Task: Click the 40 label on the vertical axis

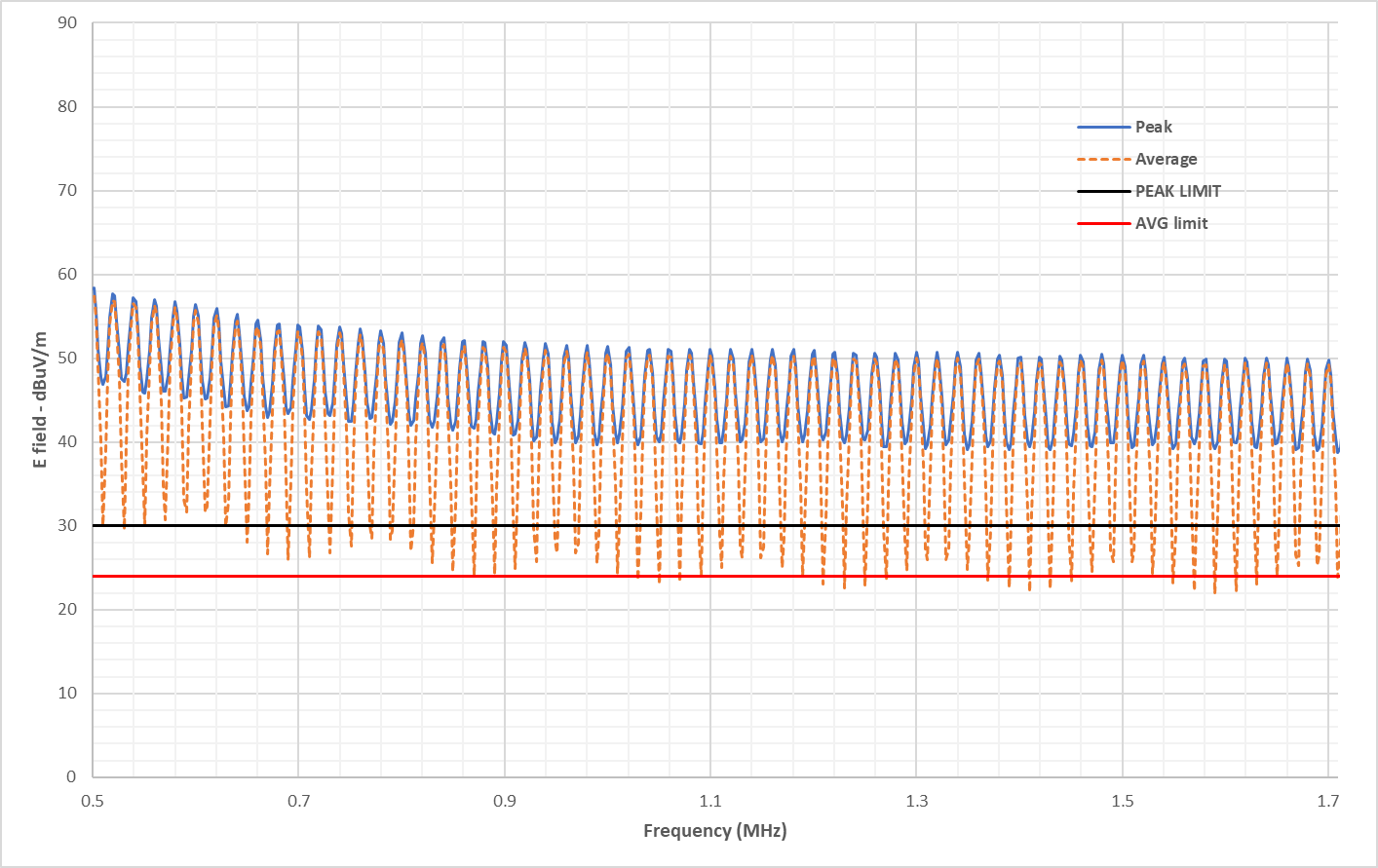Action: (67, 441)
